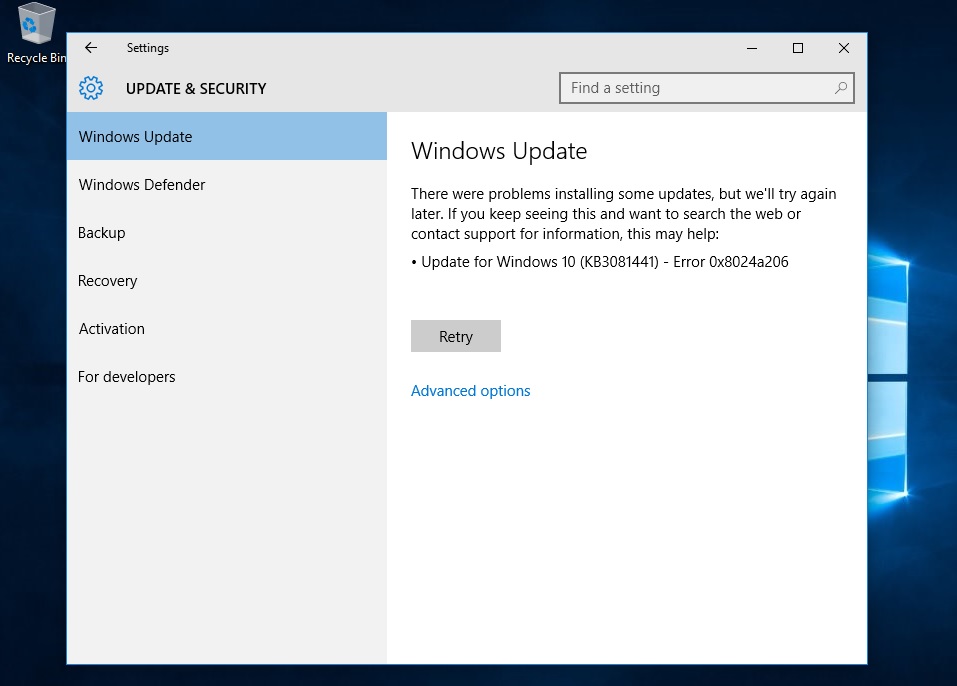This screenshot has width=957, height=686.
Task: Select Windows Update in sidebar
Action: pyautogui.click(x=226, y=136)
